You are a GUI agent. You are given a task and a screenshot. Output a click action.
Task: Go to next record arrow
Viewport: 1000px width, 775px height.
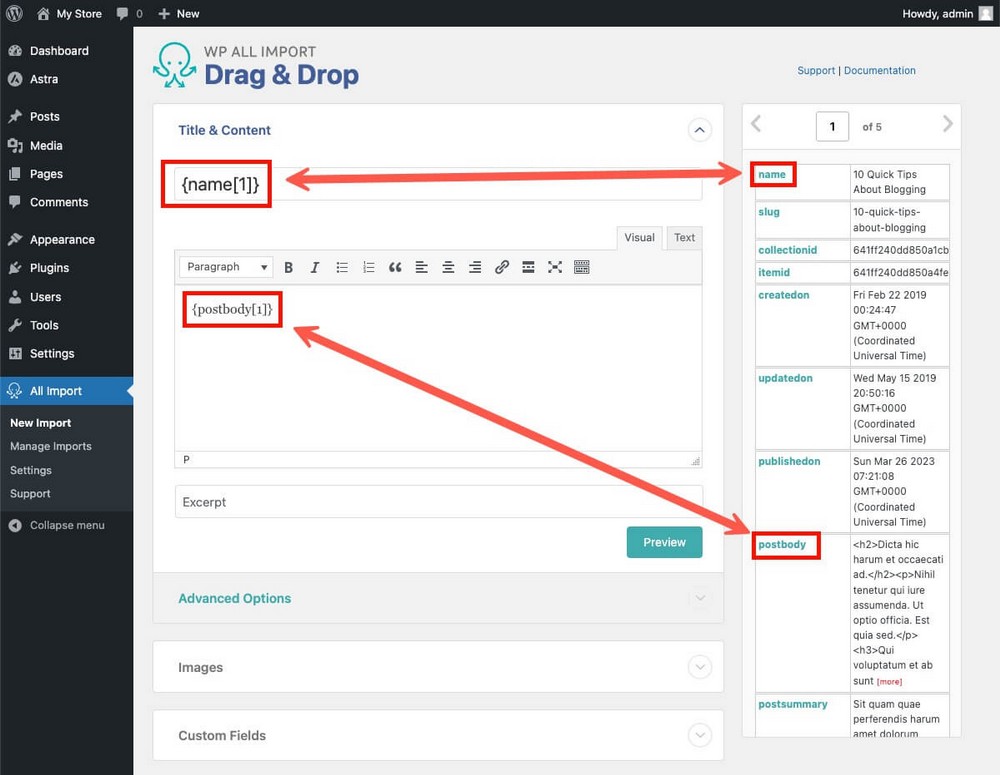click(948, 123)
